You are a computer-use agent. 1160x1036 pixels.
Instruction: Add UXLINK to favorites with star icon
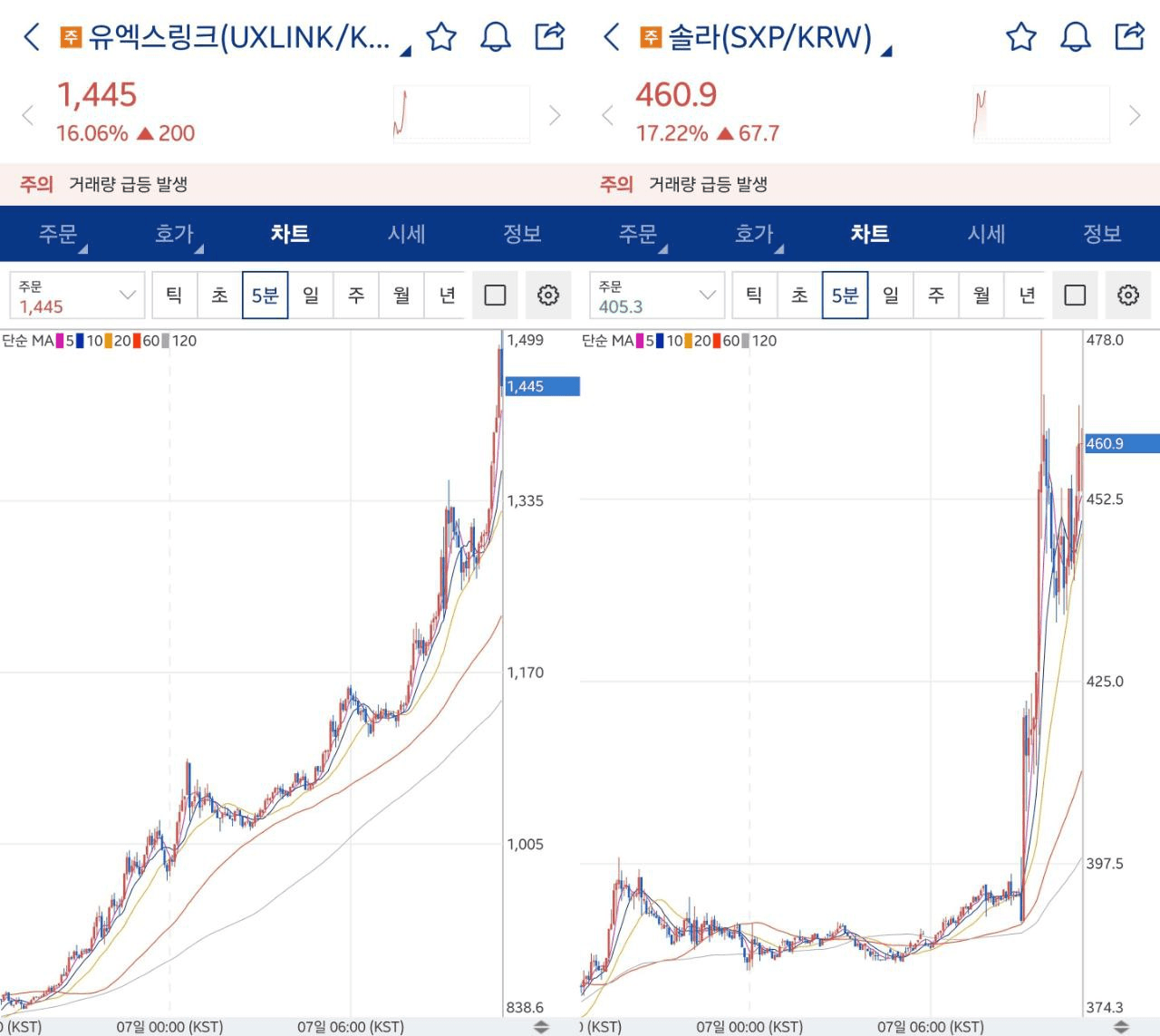point(441,37)
